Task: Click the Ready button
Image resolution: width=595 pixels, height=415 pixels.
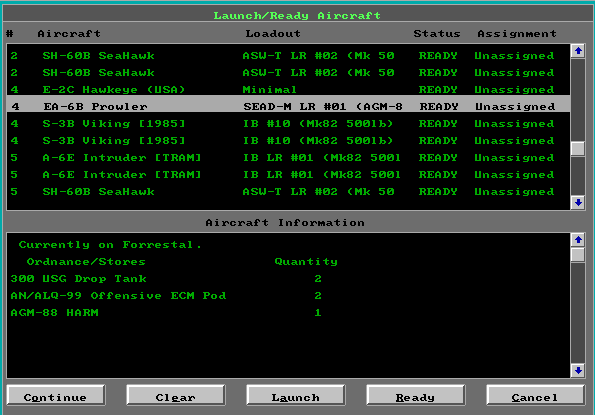Action: pos(416,395)
